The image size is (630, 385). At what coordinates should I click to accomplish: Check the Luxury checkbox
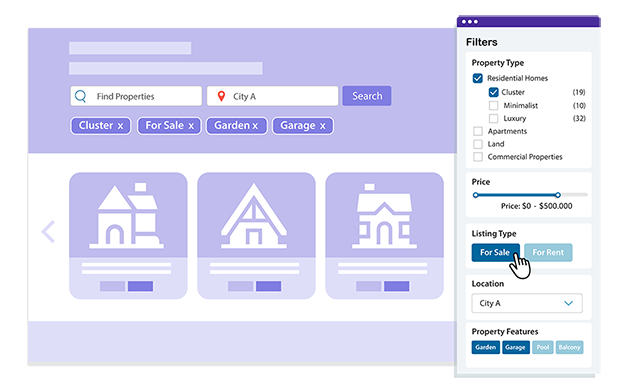tap(493, 118)
